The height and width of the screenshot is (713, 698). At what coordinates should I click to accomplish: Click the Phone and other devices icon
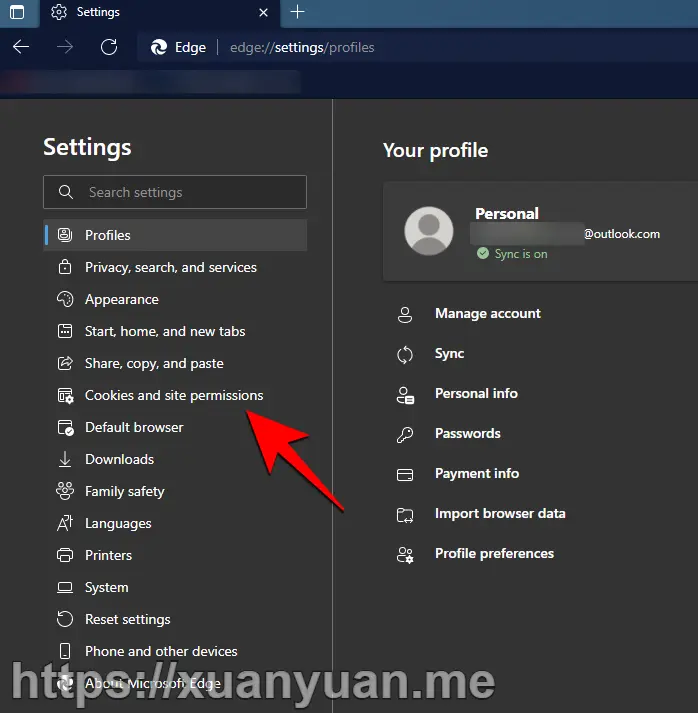(65, 651)
